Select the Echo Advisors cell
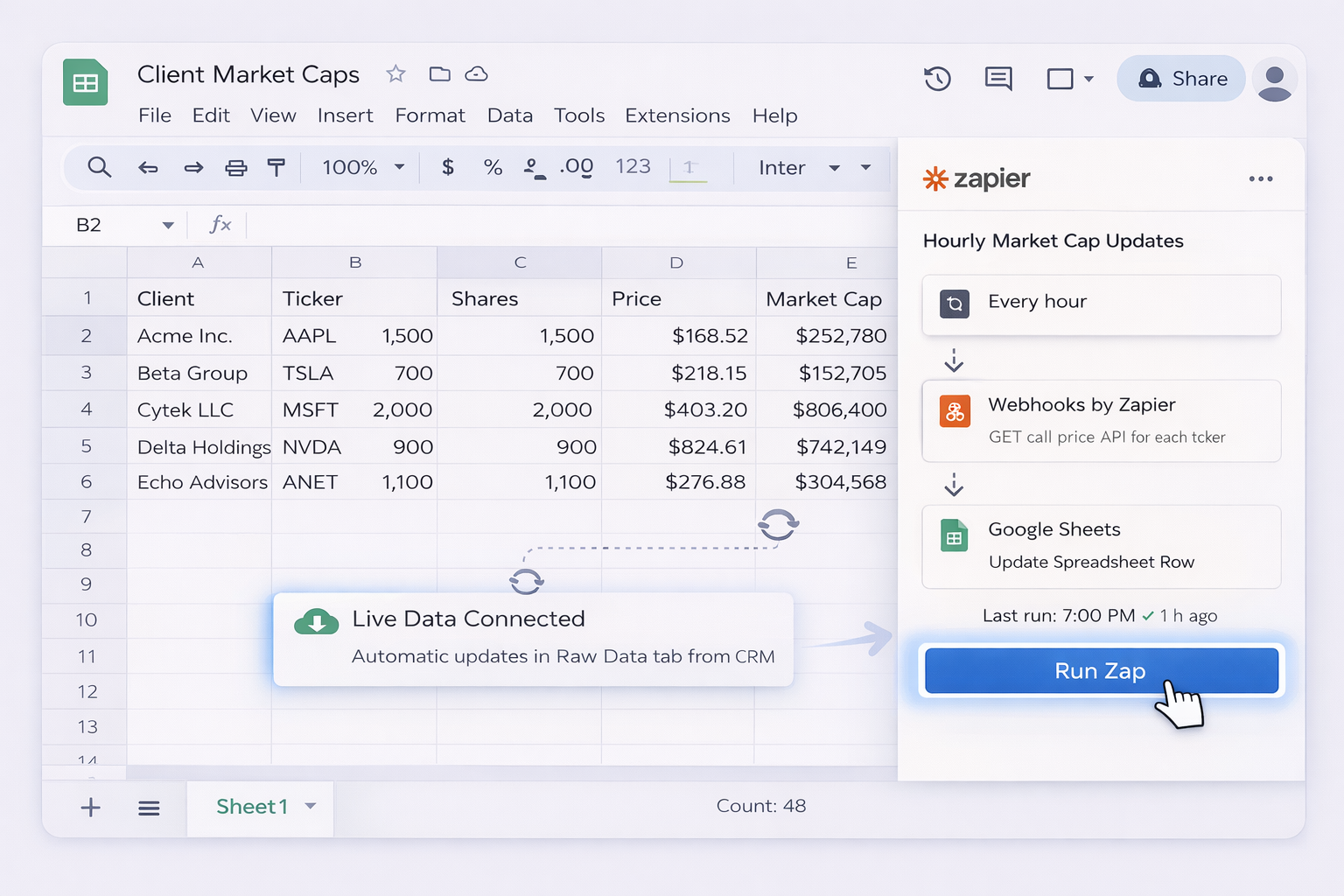The width and height of the screenshot is (1344, 896). [x=199, y=482]
